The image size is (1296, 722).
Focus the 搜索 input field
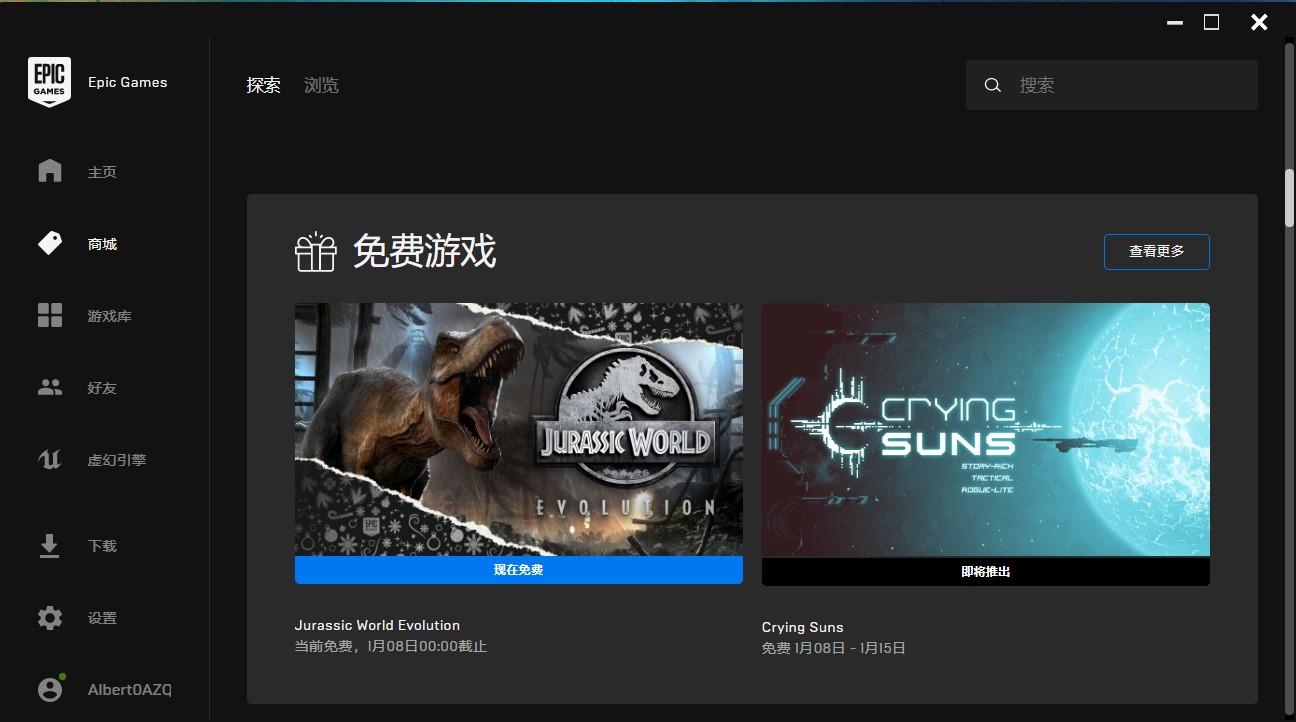click(1112, 85)
